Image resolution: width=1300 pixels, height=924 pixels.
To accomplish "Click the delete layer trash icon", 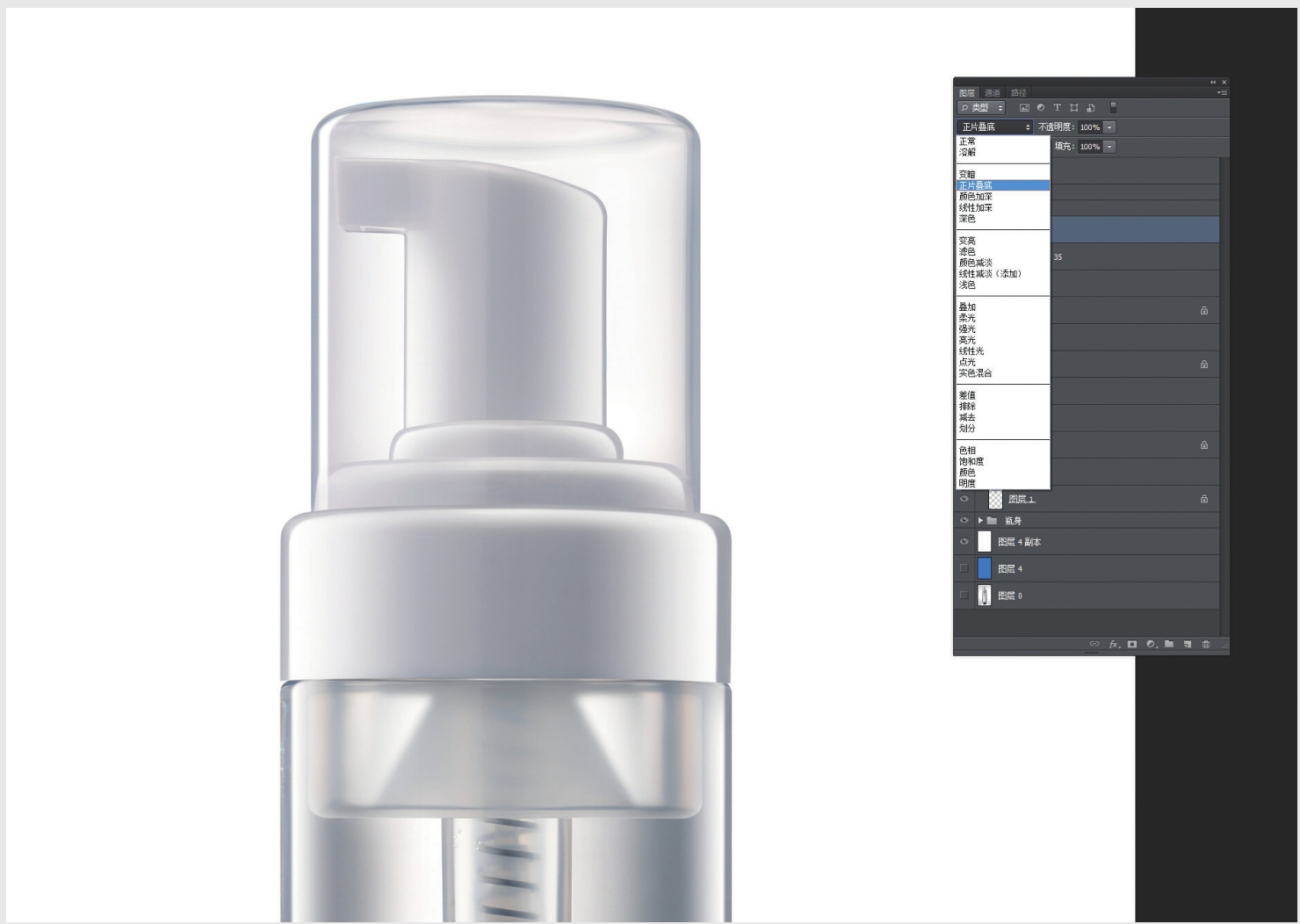I will [x=1206, y=644].
